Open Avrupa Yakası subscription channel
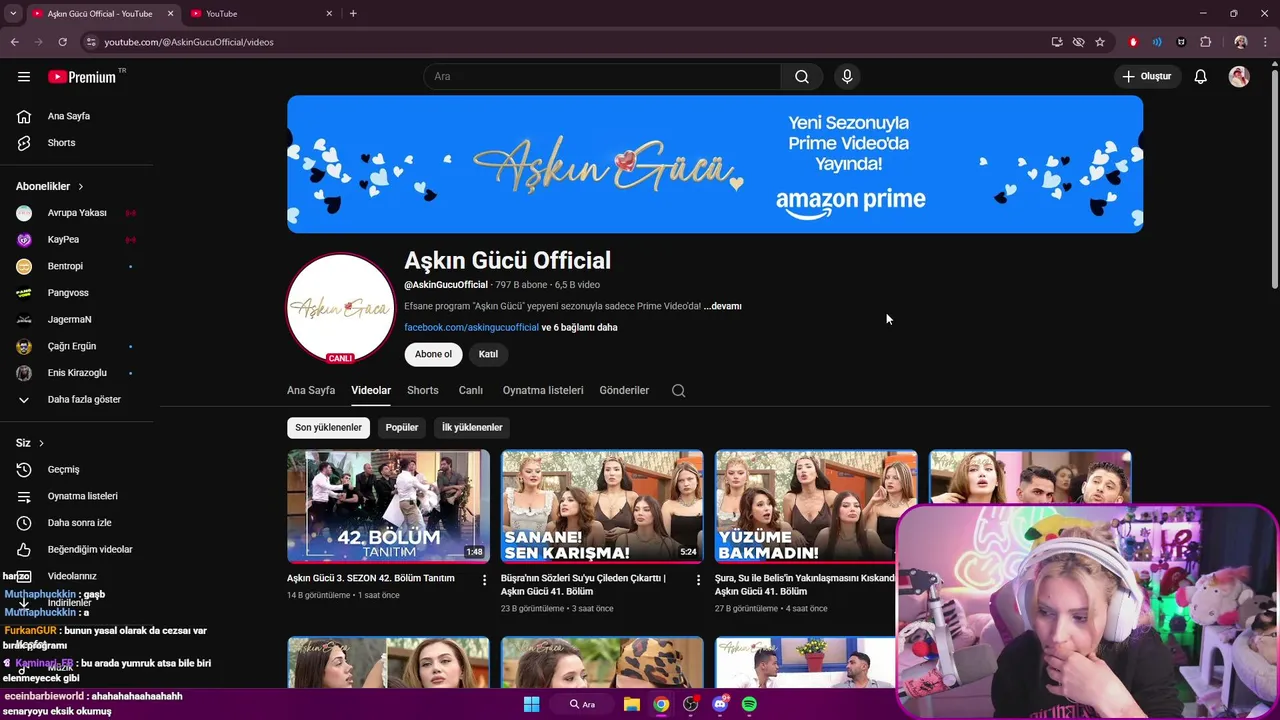 77,213
